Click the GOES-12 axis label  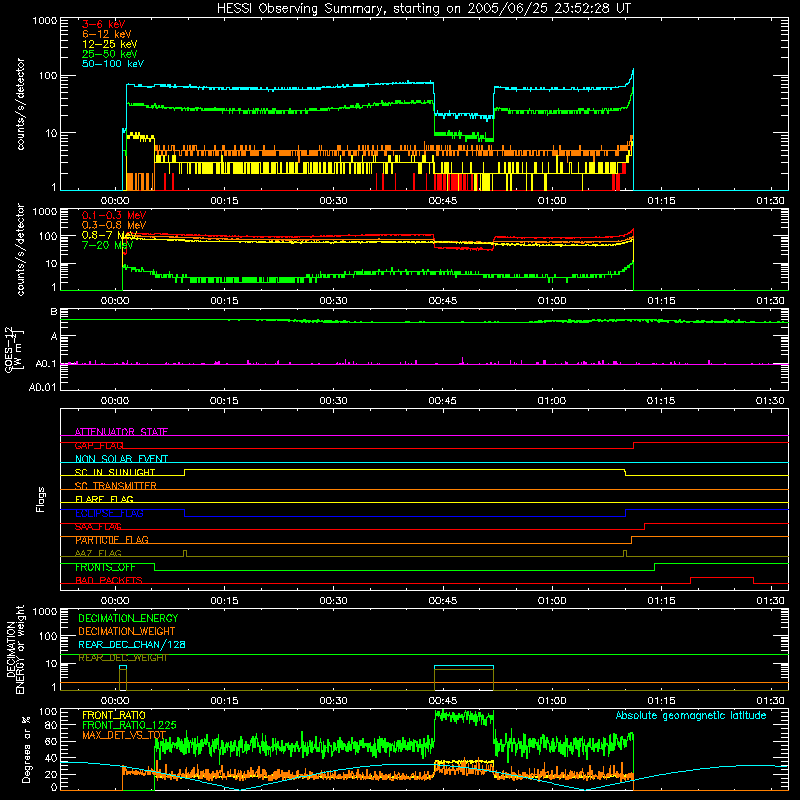point(9,349)
